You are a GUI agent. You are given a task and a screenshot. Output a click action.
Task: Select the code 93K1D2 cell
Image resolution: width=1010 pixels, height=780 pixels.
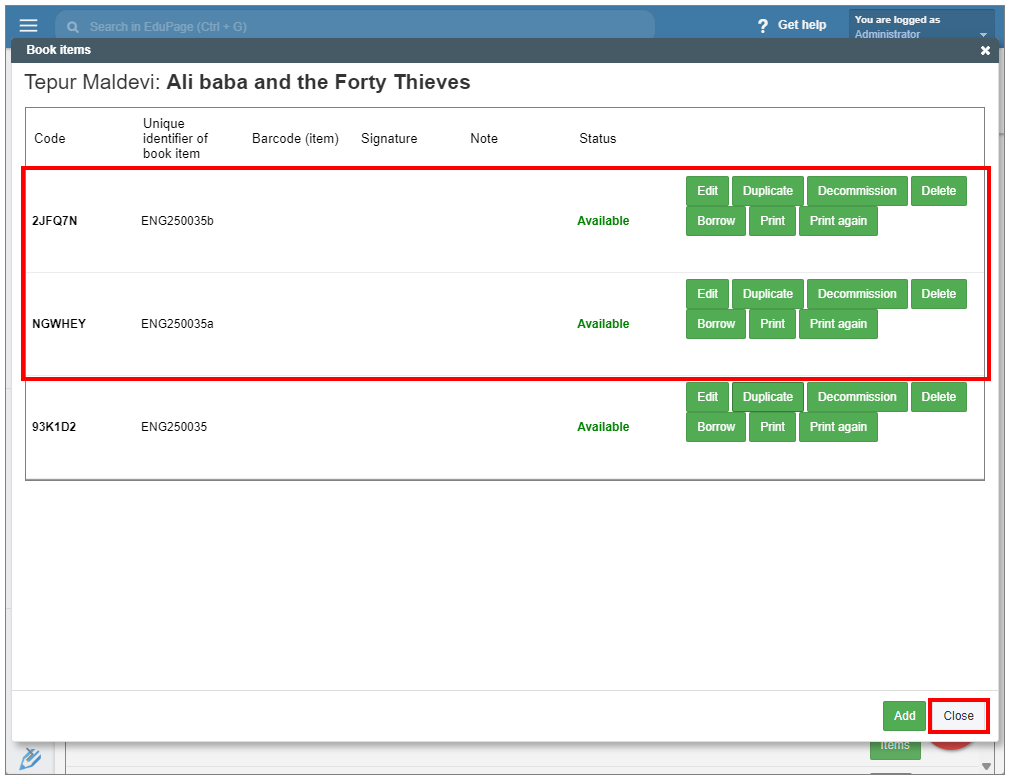[x=54, y=427]
